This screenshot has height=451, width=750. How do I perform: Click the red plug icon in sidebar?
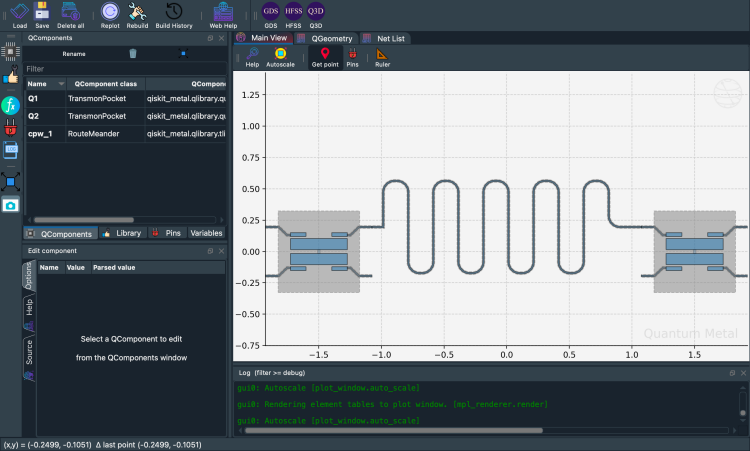11,128
